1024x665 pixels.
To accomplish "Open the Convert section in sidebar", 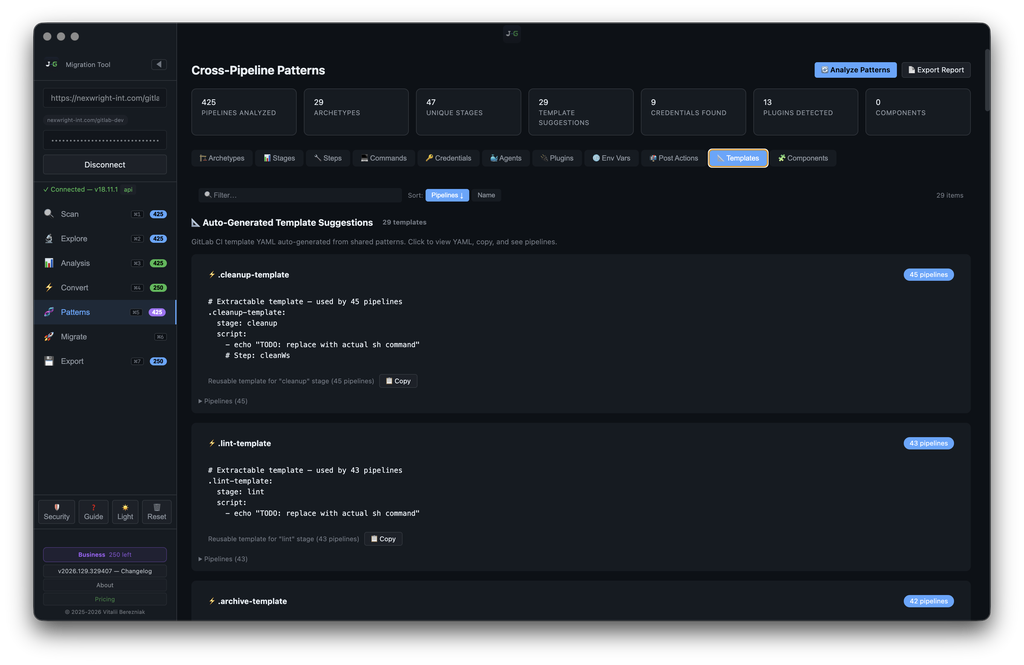I will [104, 287].
